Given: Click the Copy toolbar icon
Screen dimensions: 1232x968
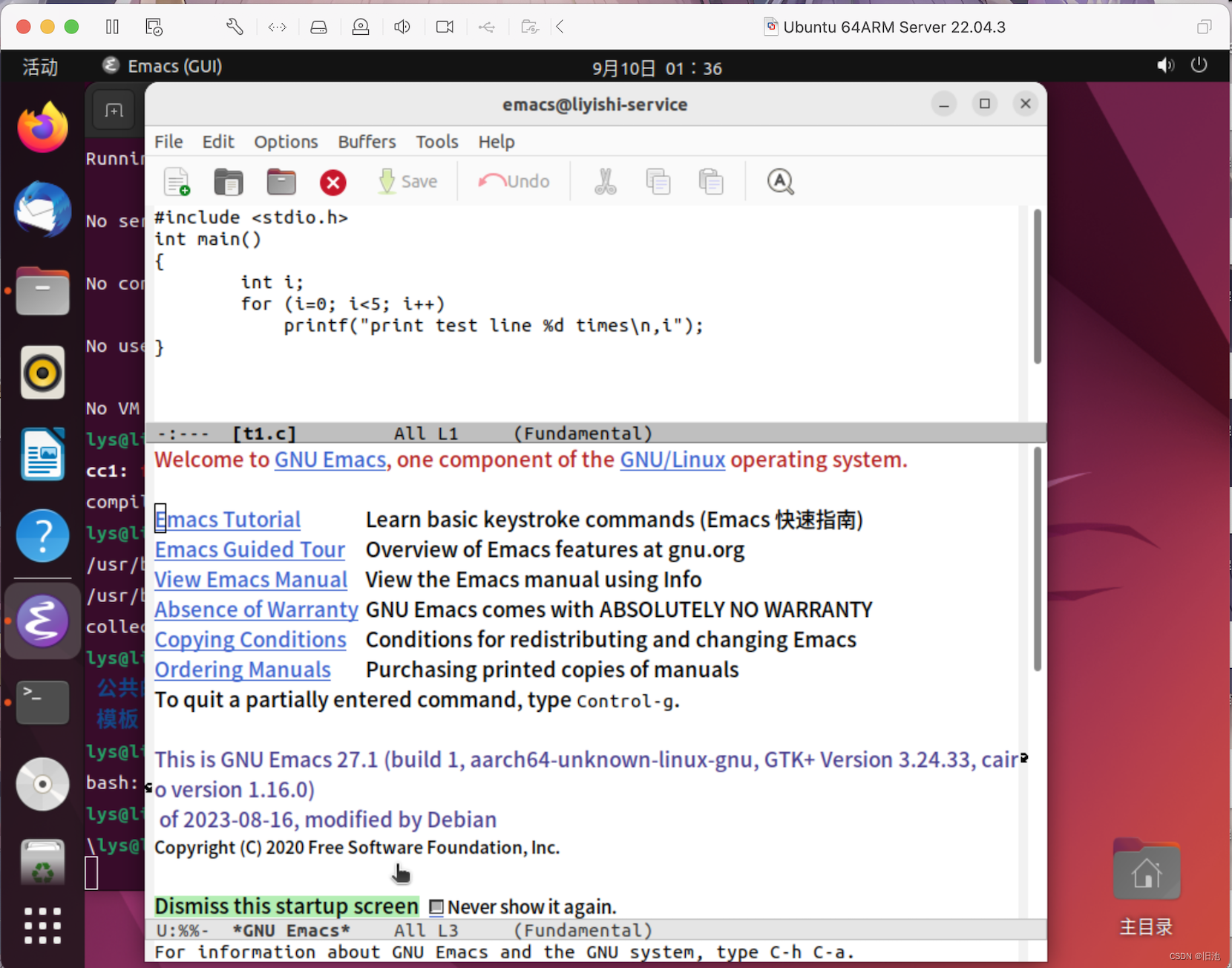Looking at the screenshot, I should tap(658, 182).
